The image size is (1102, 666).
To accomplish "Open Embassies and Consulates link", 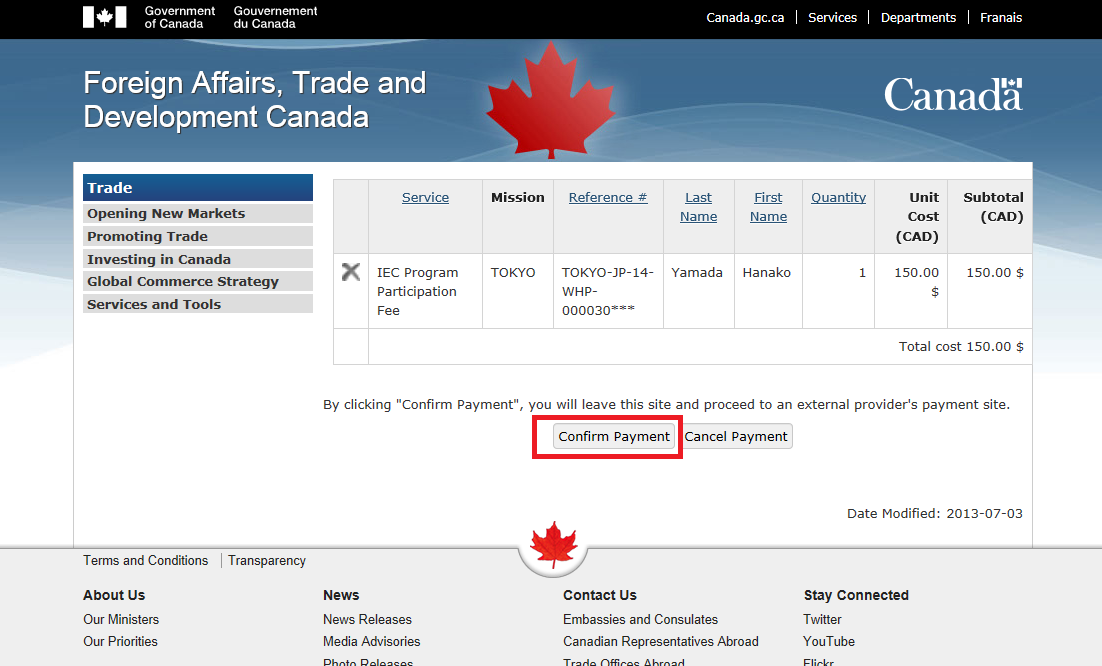I will [x=640, y=620].
